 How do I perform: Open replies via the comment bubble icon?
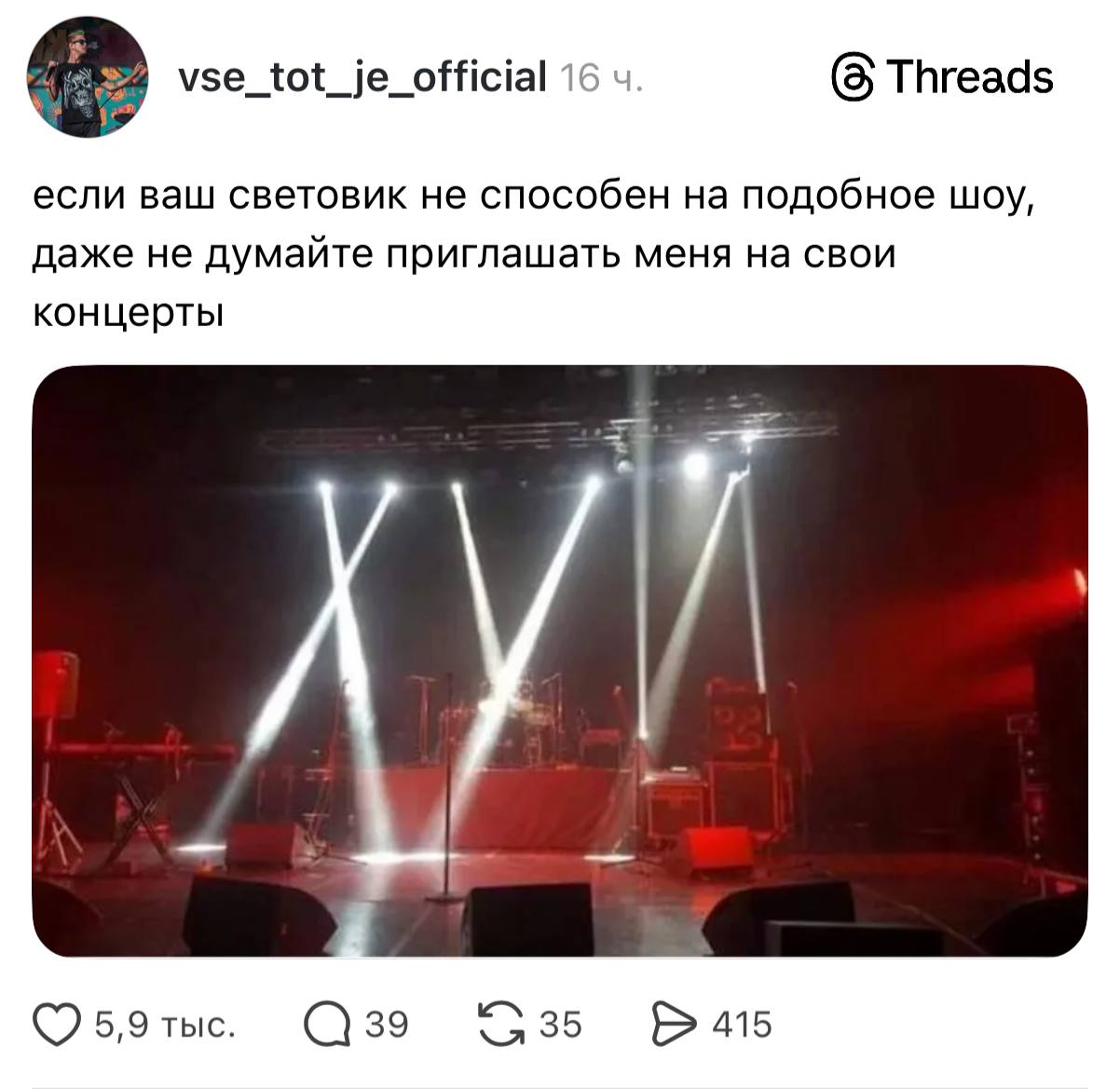click(x=326, y=1025)
